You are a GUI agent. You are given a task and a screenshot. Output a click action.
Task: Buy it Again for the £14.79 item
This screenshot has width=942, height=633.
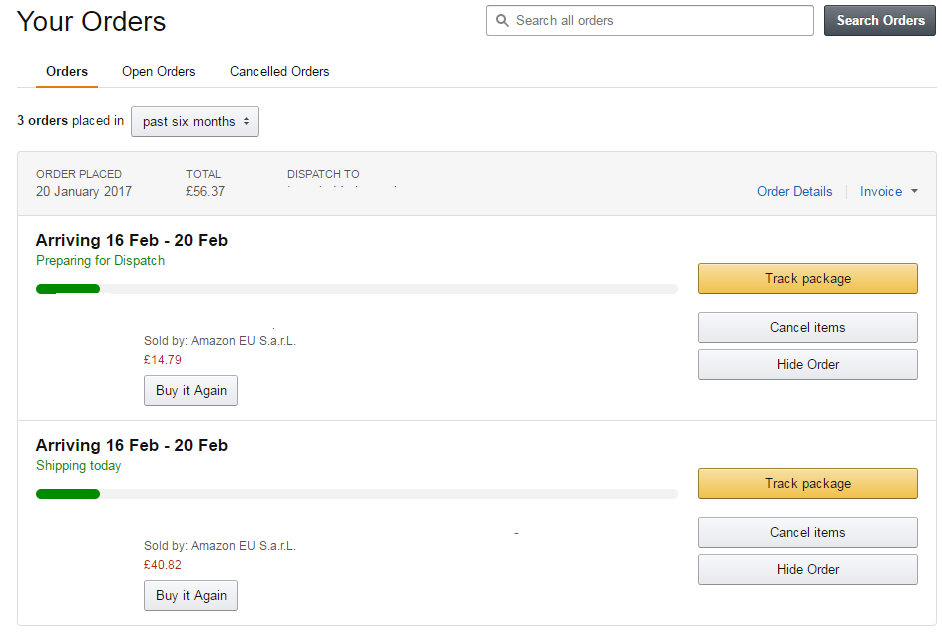[191, 390]
